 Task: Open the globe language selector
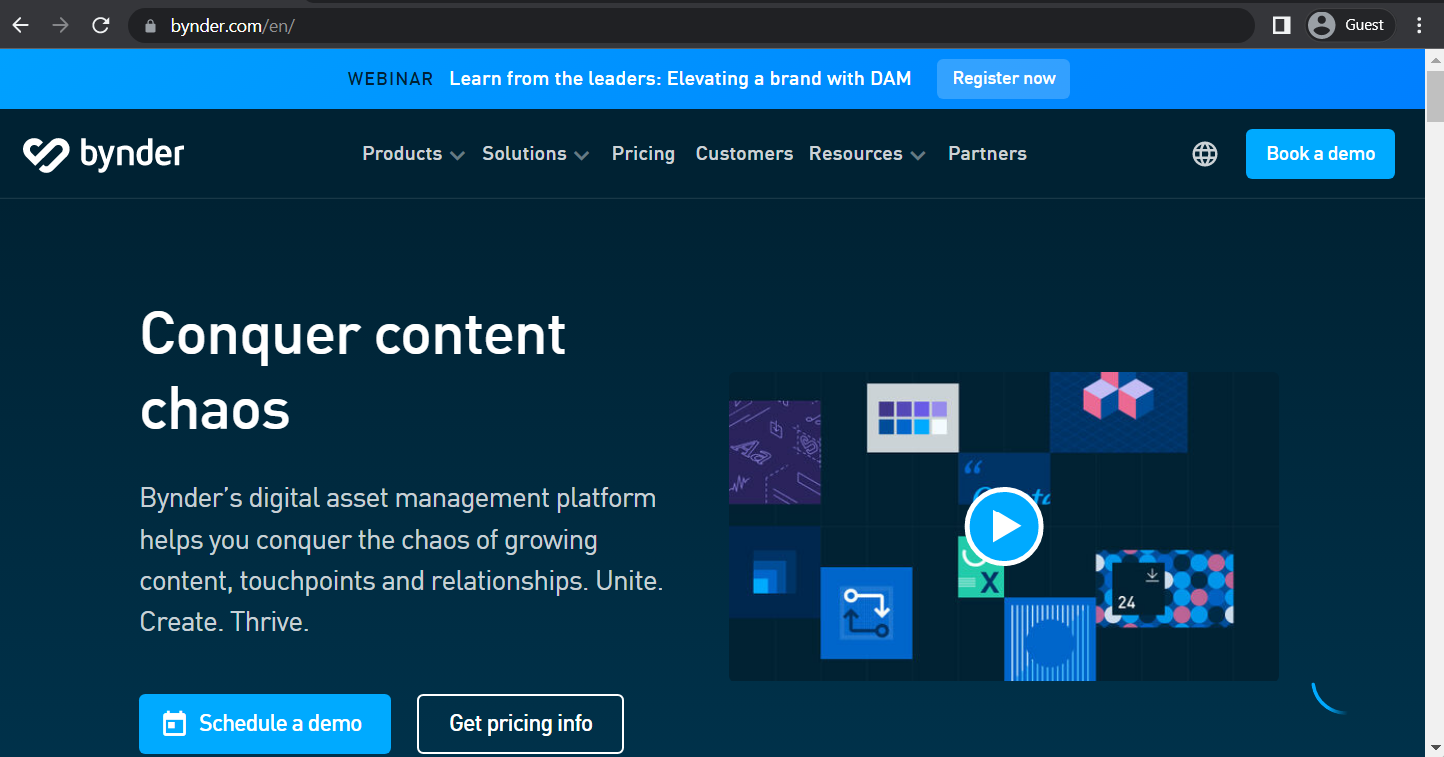(x=1205, y=154)
